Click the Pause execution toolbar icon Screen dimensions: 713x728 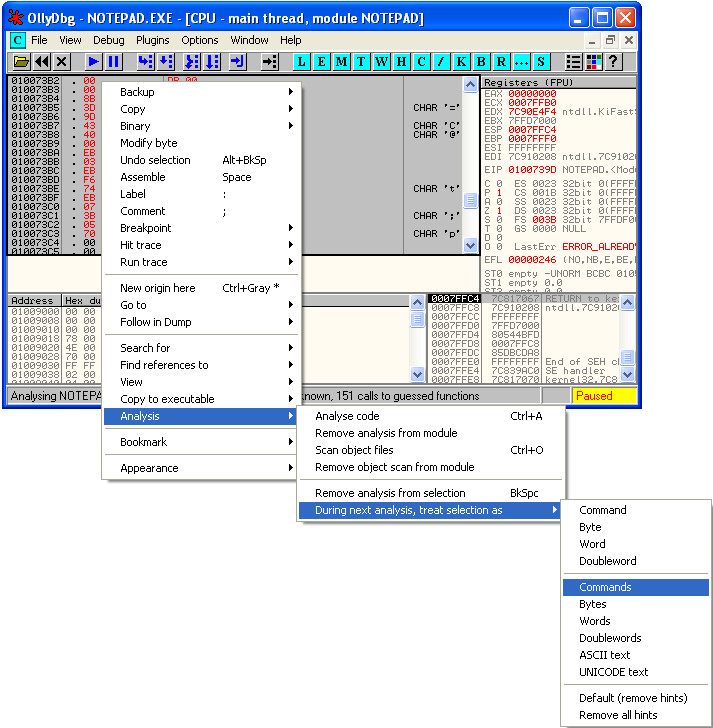point(113,61)
